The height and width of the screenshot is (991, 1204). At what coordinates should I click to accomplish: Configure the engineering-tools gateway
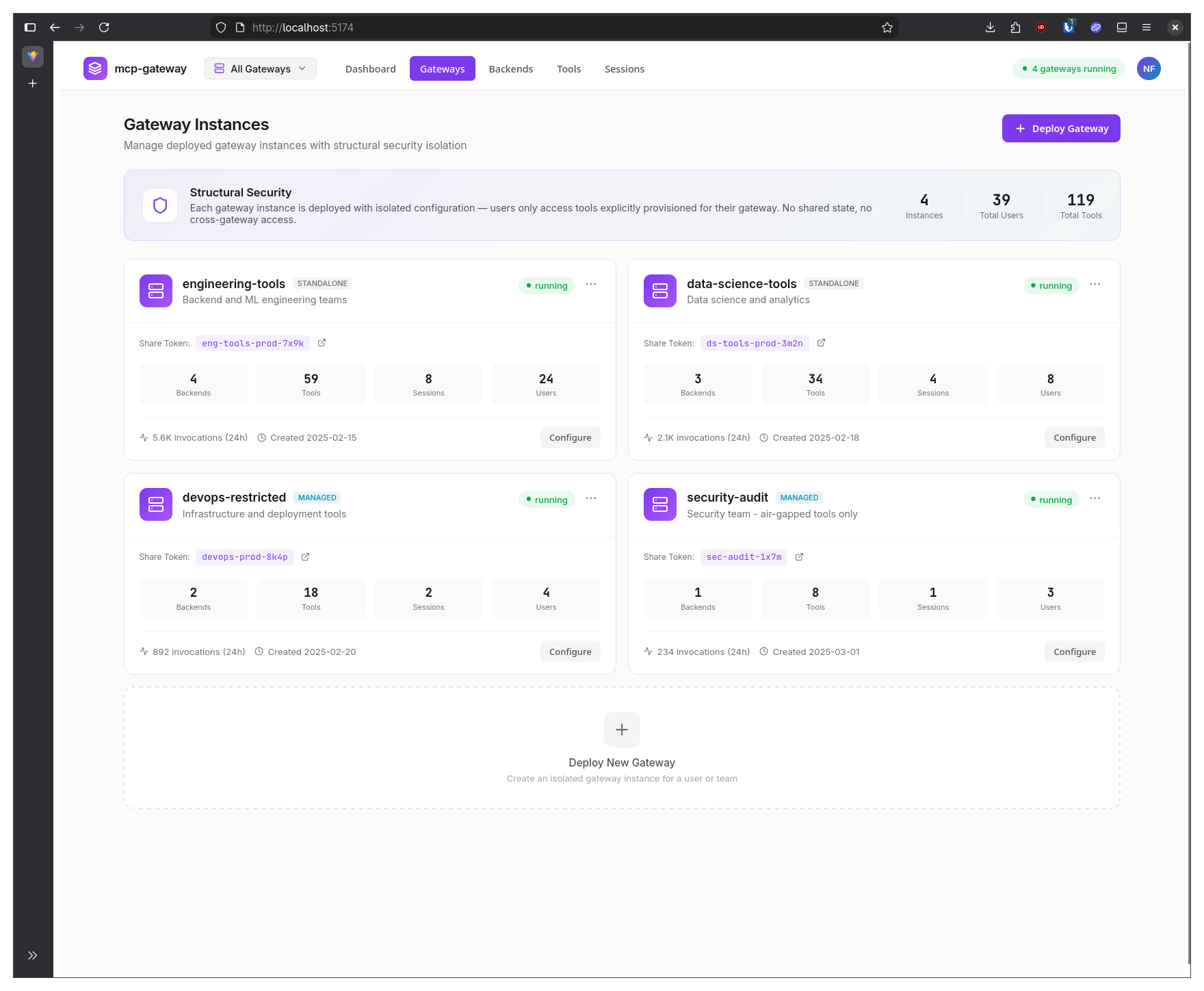click(570, 437)
